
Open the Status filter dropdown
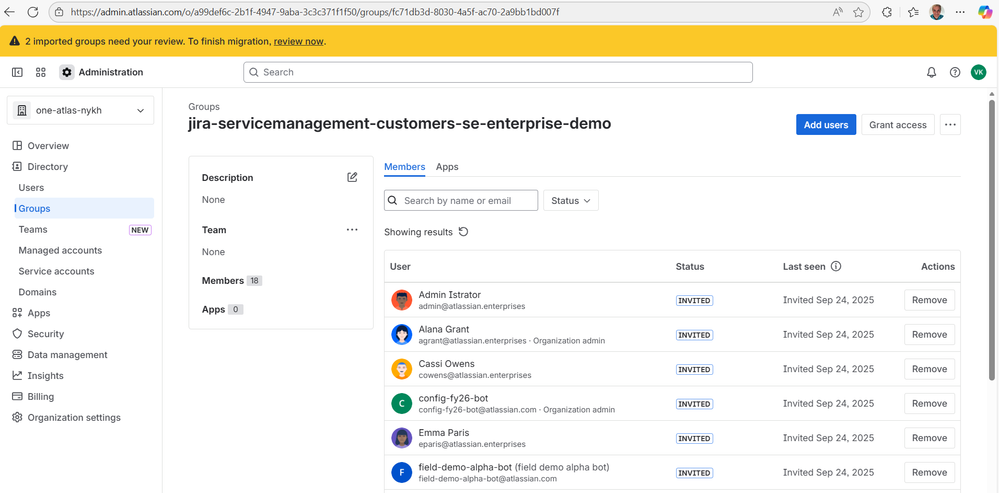(x=571, y=201)
